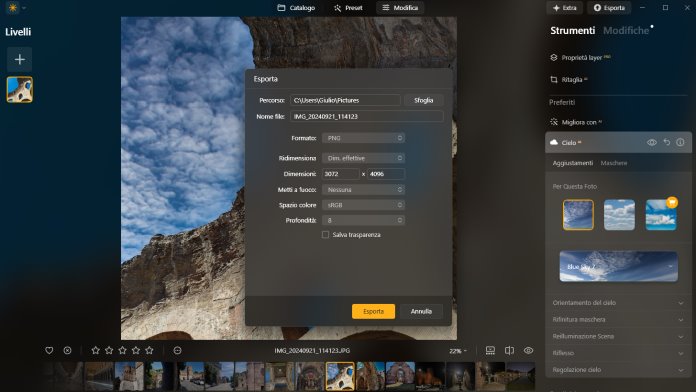The width and height of the screenshot is (696, 392).
Task: Expand the Riflesso section
Action: click(618, 353)
